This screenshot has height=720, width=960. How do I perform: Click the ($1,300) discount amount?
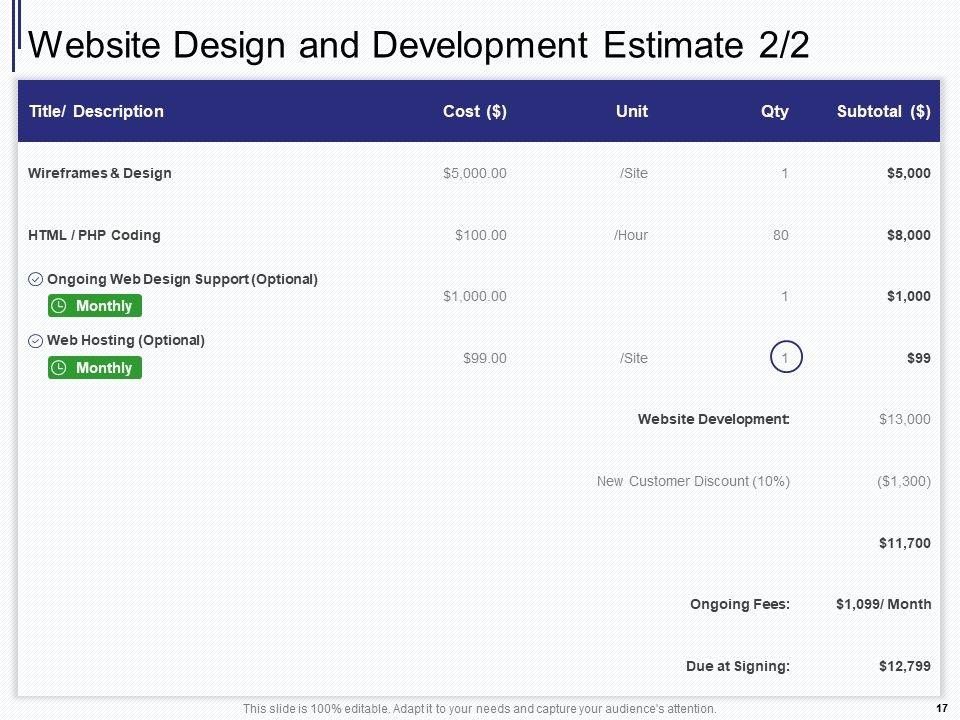click(x=903, y=482)
